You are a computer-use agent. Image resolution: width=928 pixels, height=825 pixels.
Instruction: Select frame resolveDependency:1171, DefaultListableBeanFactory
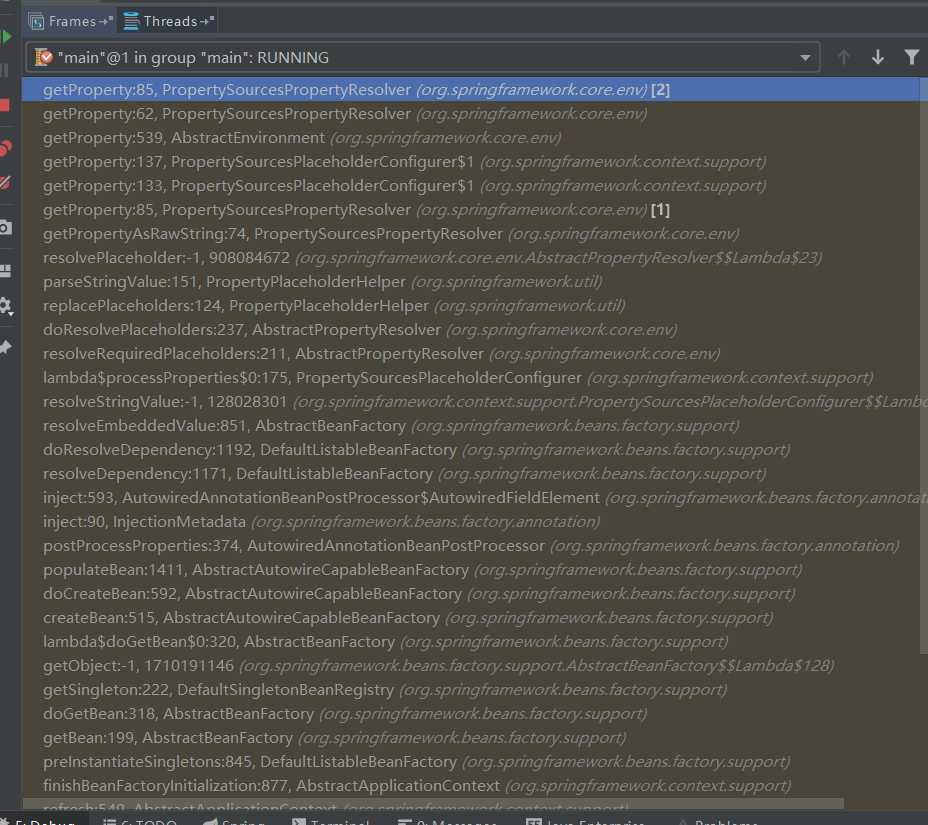pos(471,473)
